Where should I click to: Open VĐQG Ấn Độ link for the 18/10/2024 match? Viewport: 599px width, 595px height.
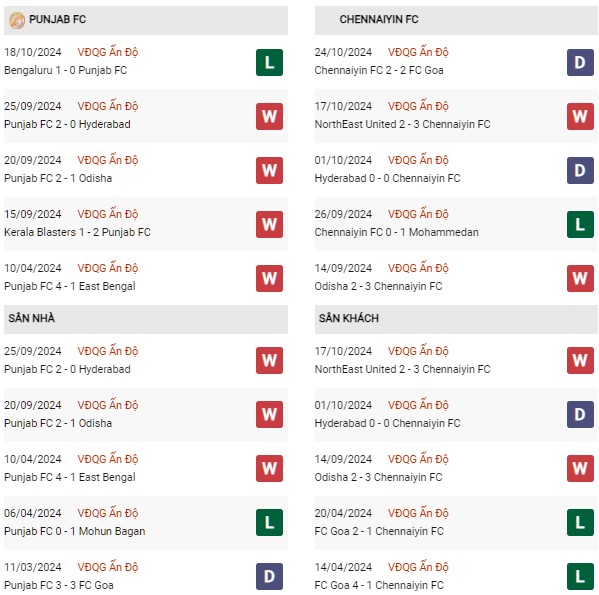(x=108, y=52)
